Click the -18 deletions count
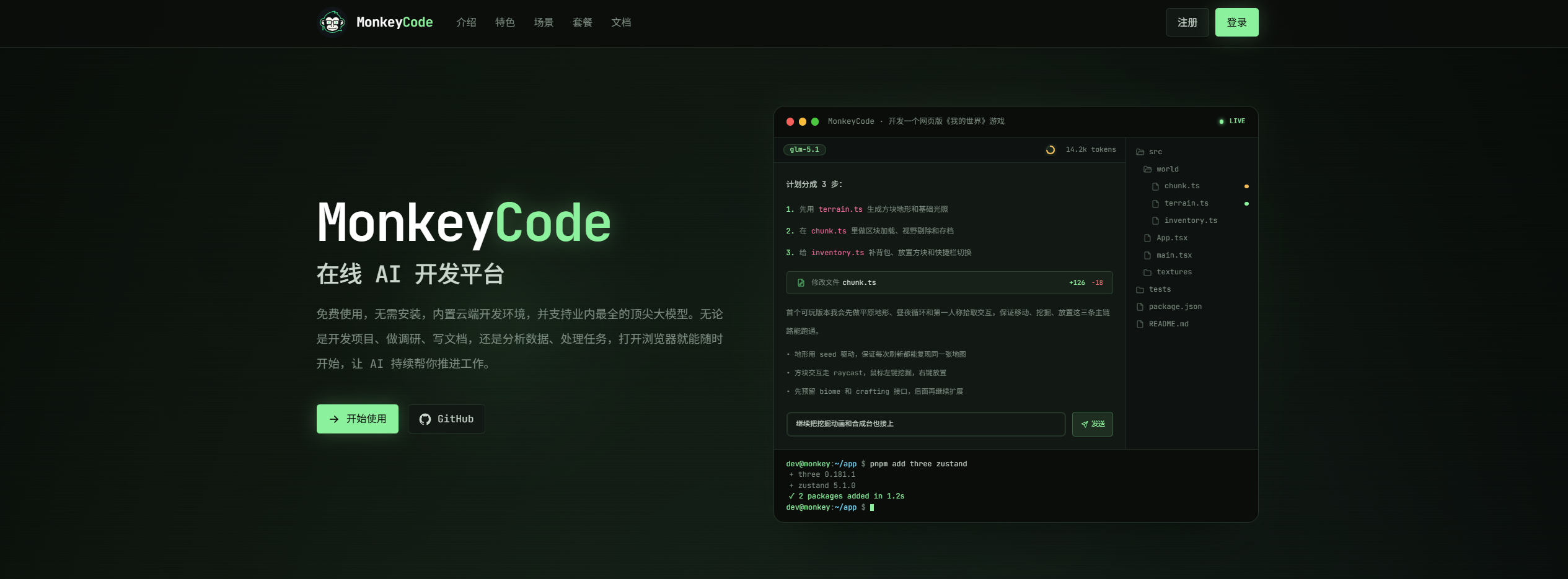1568x579 pixels. coord(1098,282)
